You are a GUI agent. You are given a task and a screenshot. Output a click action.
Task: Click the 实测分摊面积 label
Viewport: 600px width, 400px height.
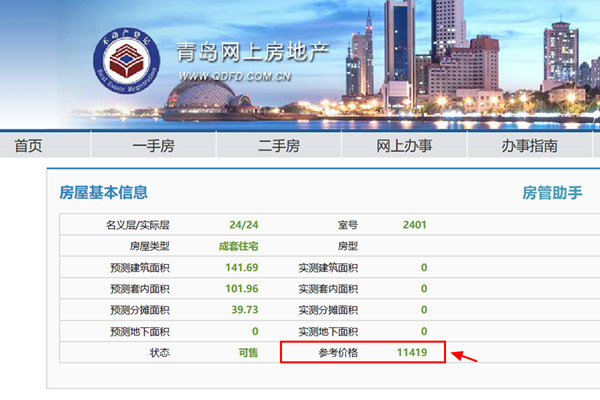click(x=328, y=310)
